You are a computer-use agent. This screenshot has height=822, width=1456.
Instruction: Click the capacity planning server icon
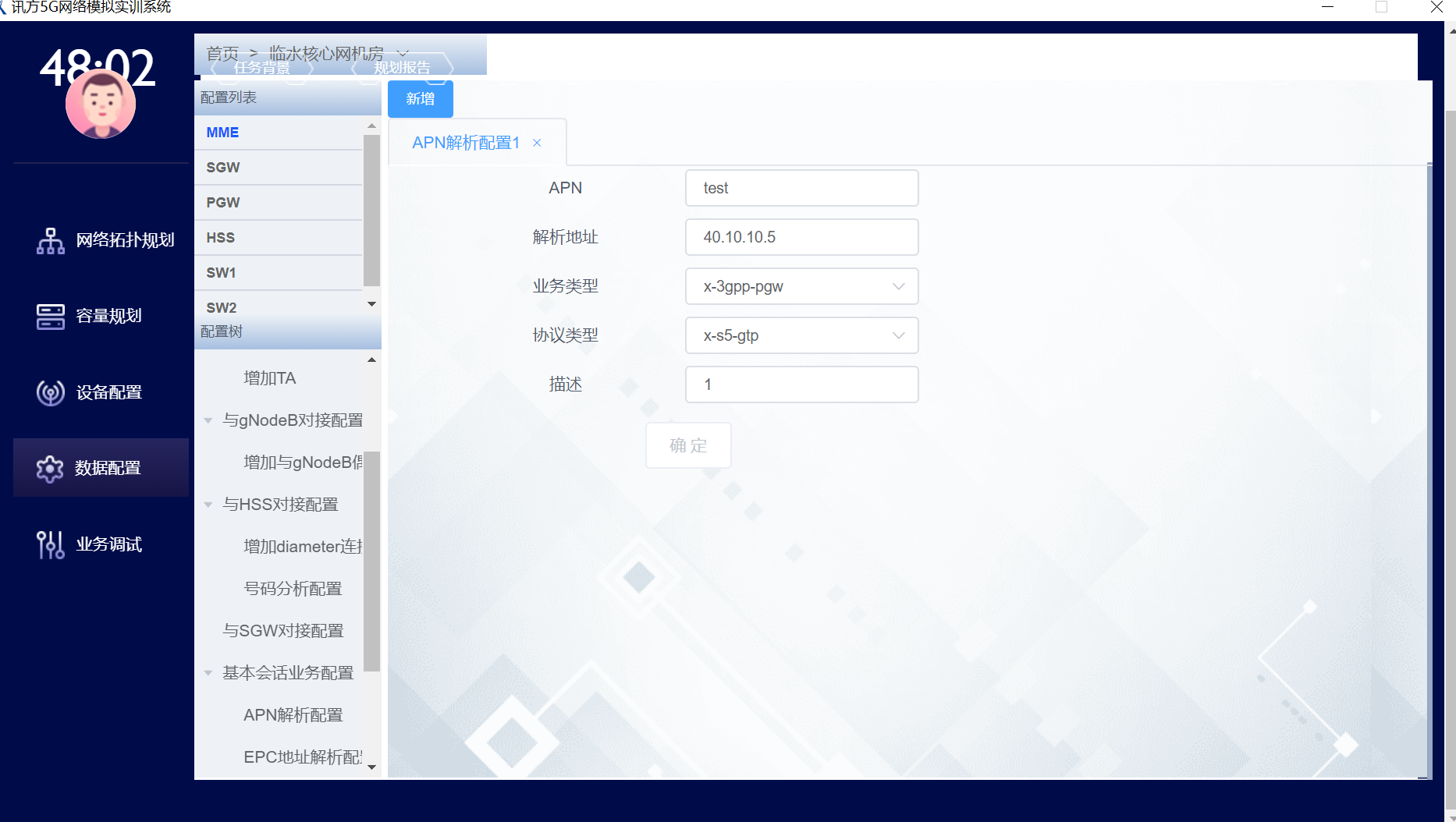click(x=51, y=317)
